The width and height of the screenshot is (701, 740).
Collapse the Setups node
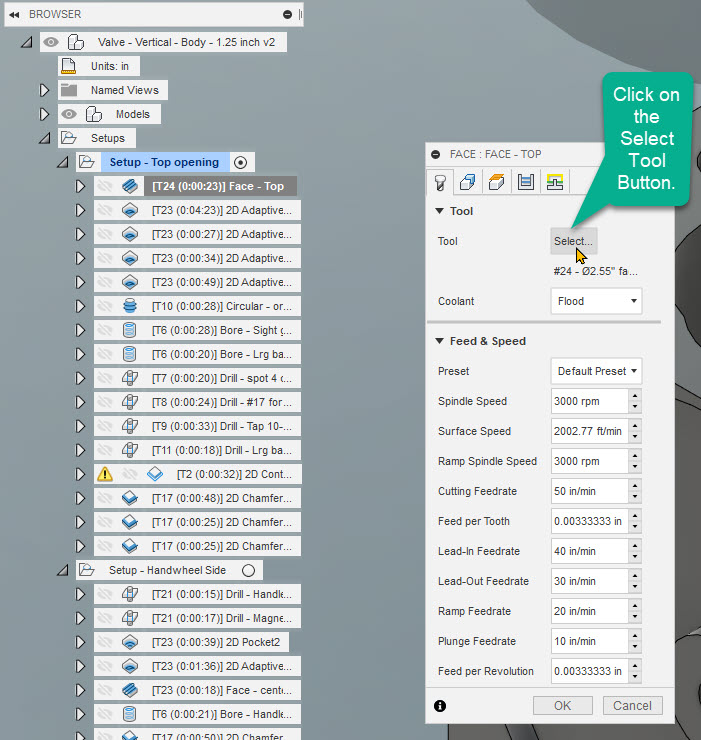click(x=45, y=138)
